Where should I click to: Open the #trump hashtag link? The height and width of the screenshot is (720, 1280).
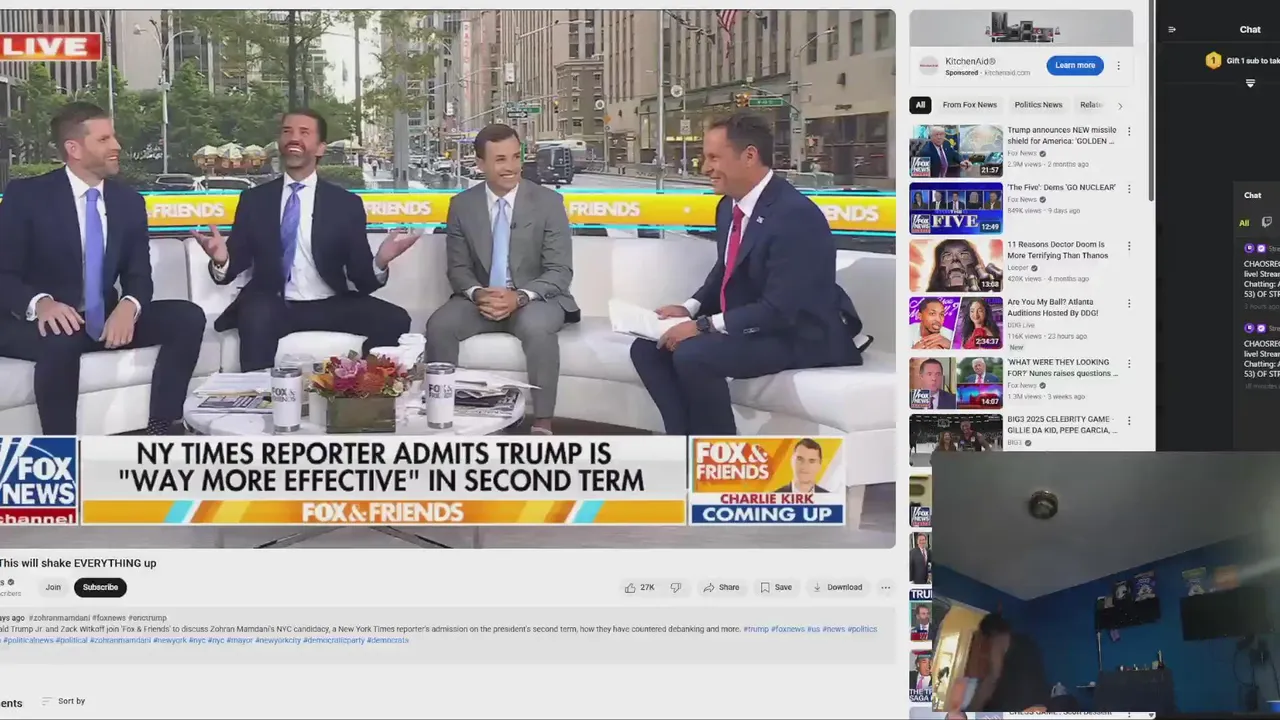pos(755,629)
